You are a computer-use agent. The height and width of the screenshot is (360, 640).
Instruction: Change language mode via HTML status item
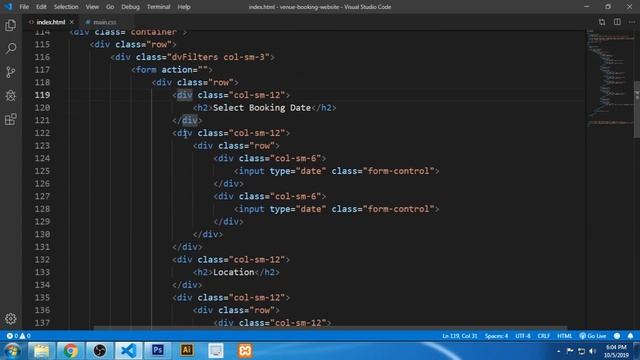(x=564, y=336)
